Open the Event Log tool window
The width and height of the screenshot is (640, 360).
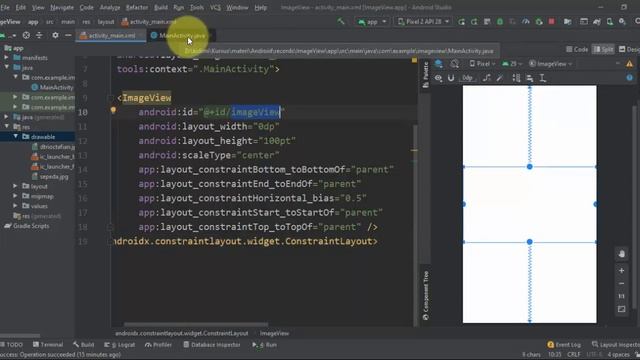coord(564,345)
